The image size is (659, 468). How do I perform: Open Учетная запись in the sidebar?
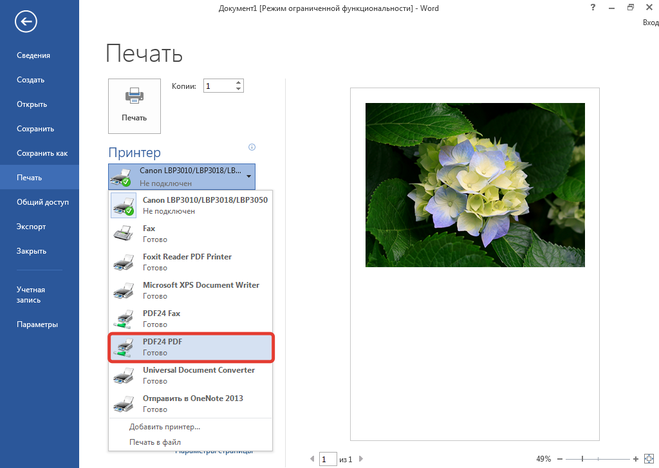(31, 294)
